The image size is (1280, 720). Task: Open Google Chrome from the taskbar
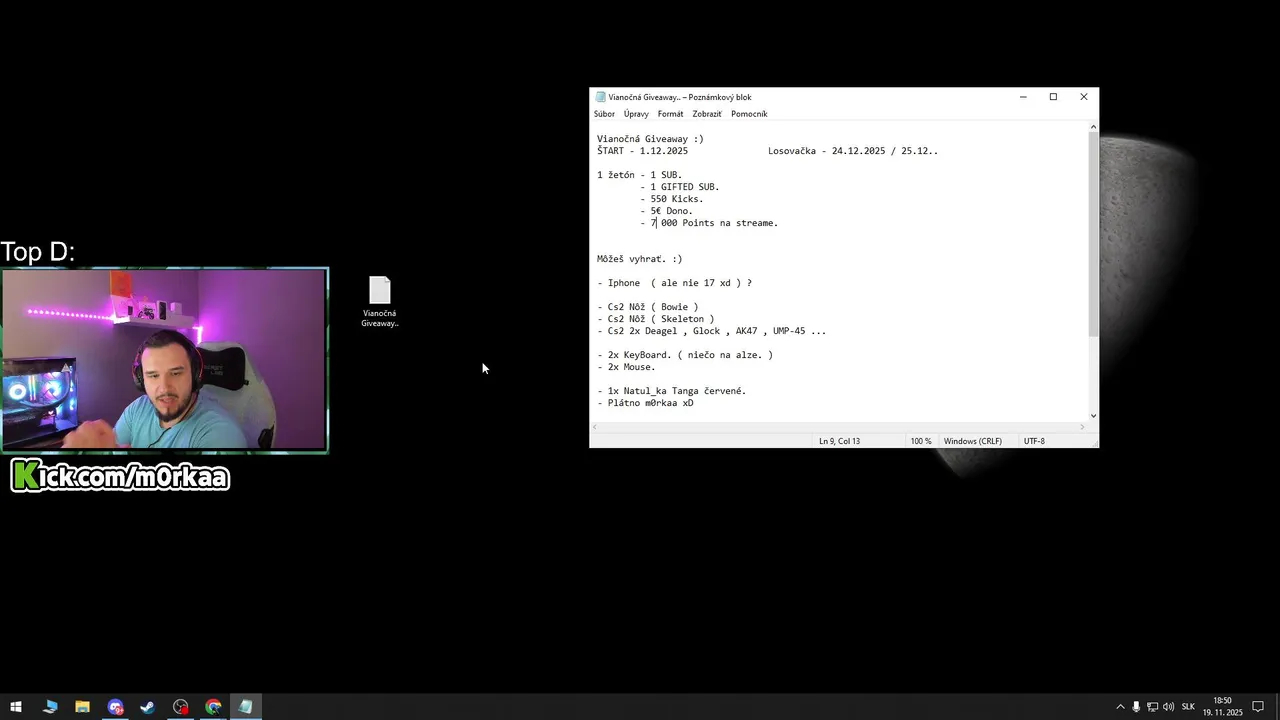point(213,707)
